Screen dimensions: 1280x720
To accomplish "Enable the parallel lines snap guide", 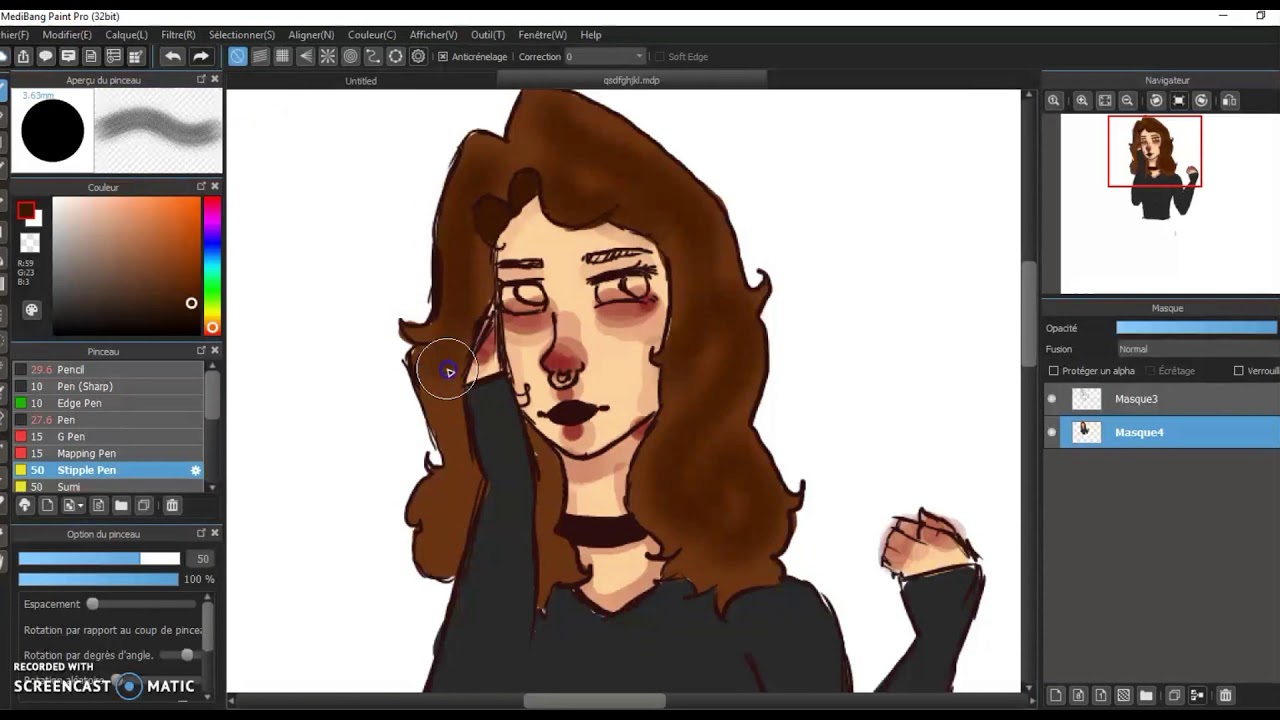I will (x=260, y=57).
